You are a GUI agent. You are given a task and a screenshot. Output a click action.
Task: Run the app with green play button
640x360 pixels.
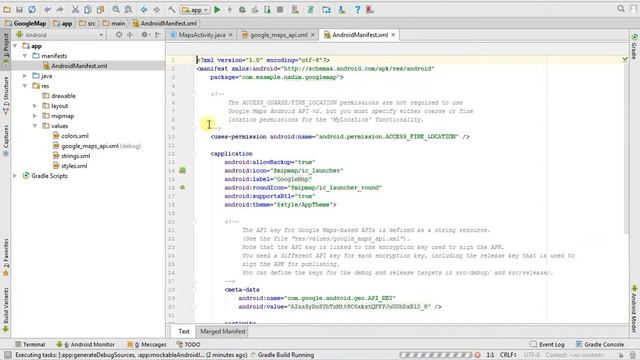tap(217, 9)
